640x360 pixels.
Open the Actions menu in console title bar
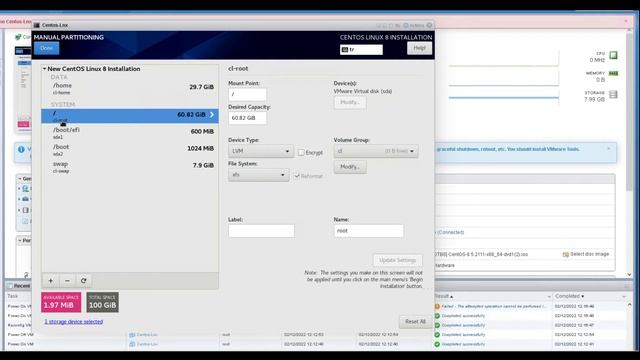[x=414, y=25]
